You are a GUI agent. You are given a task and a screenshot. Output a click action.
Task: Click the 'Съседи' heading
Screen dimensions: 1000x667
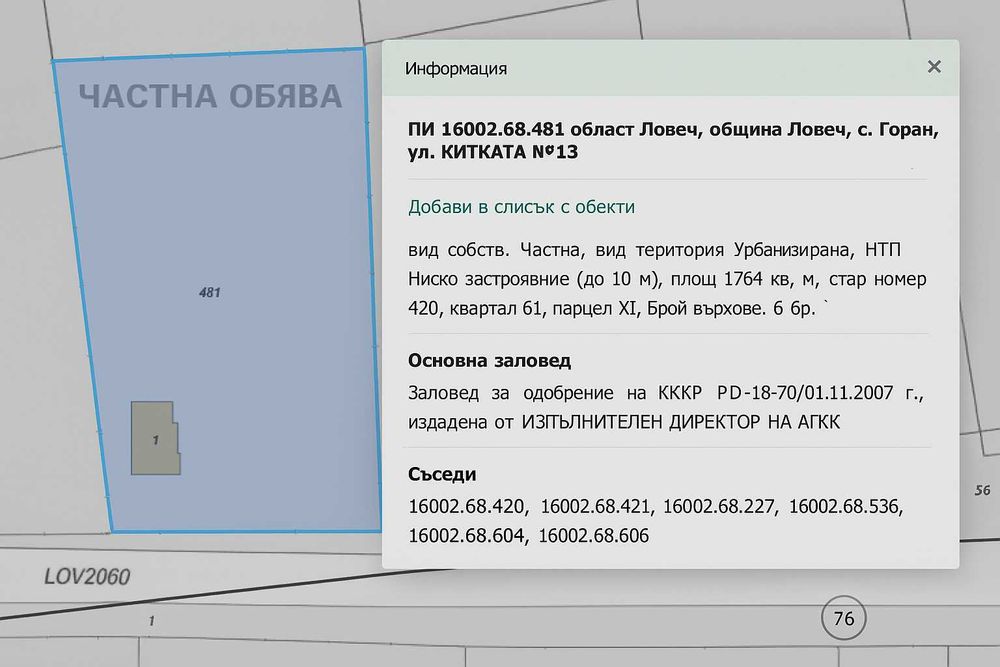[x=442, y=474]
